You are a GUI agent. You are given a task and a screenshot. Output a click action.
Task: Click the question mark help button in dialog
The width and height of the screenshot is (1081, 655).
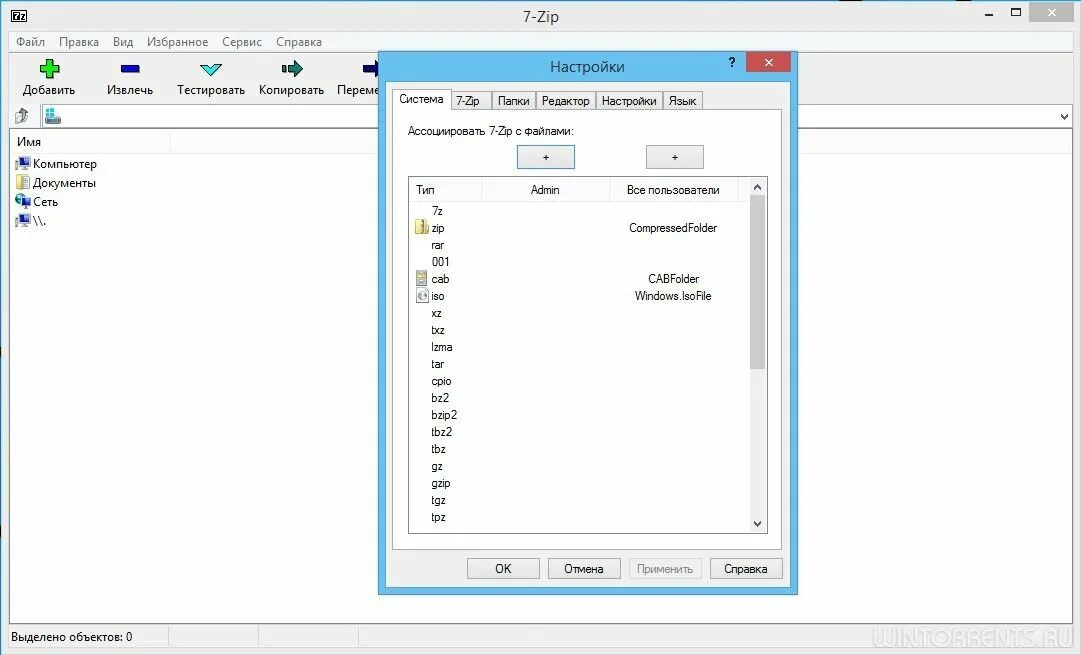tap(731, 62)
